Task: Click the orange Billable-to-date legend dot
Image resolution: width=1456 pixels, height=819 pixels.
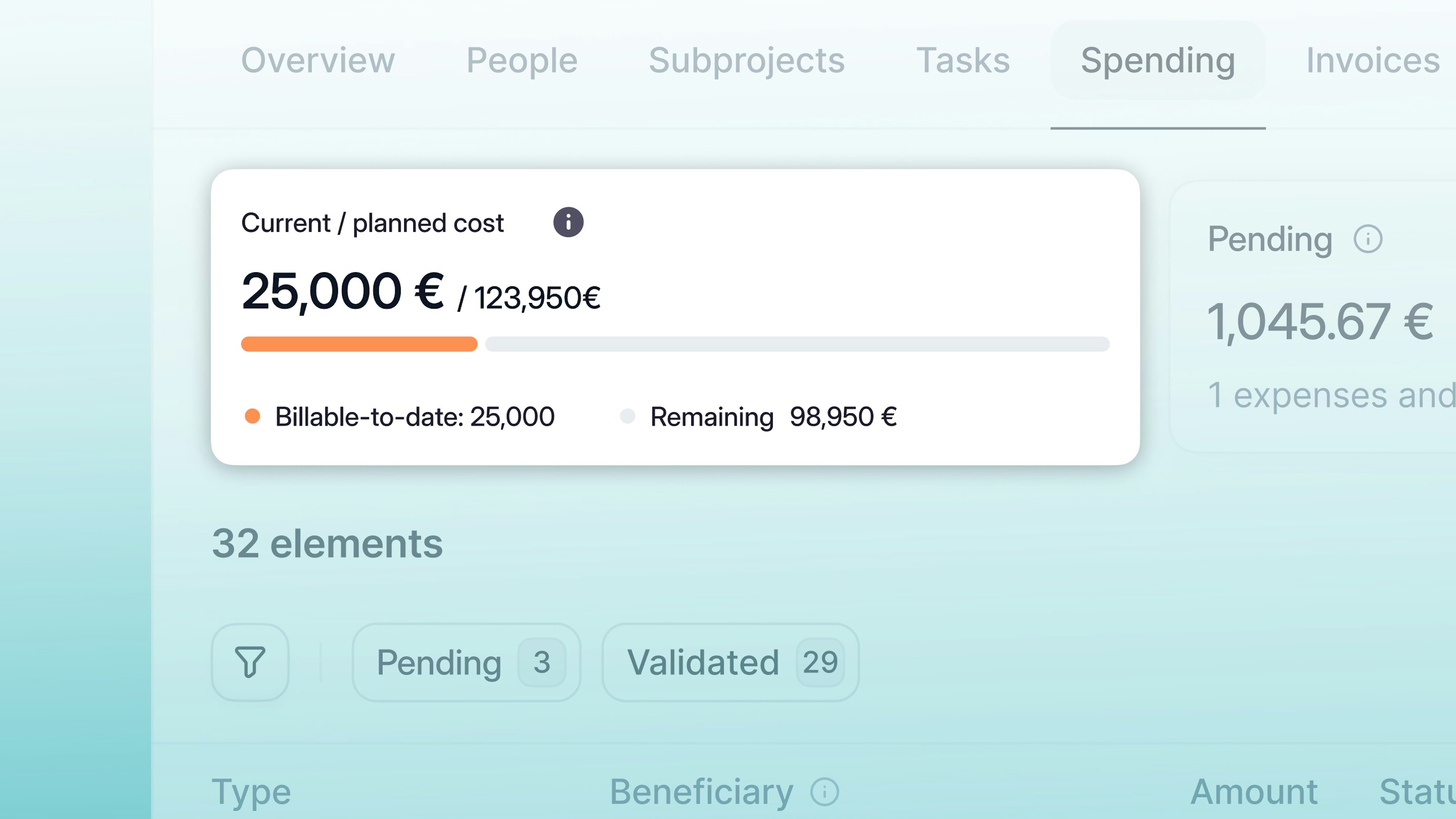Action: [252, 417]
